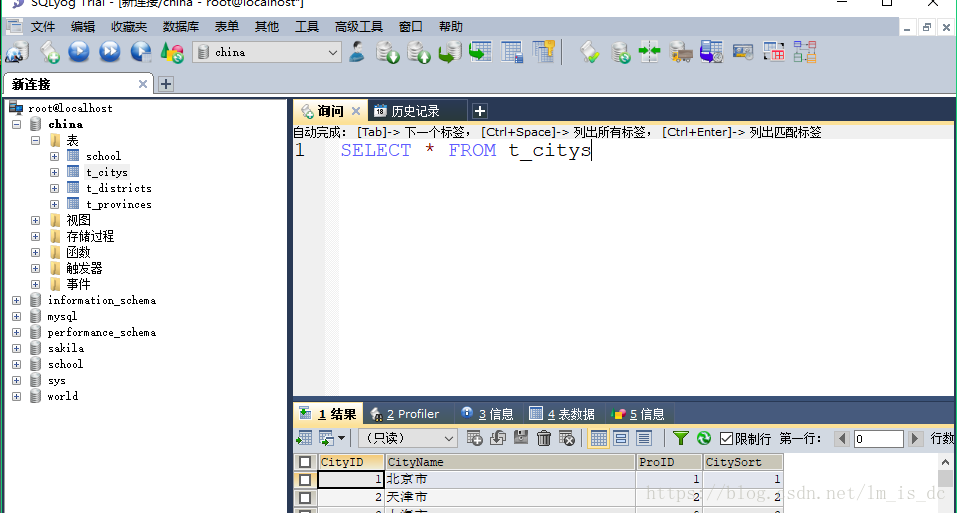Screen dimensions: 957x513
Task: Click the save changes floppy icon
Action: [521, 437]
